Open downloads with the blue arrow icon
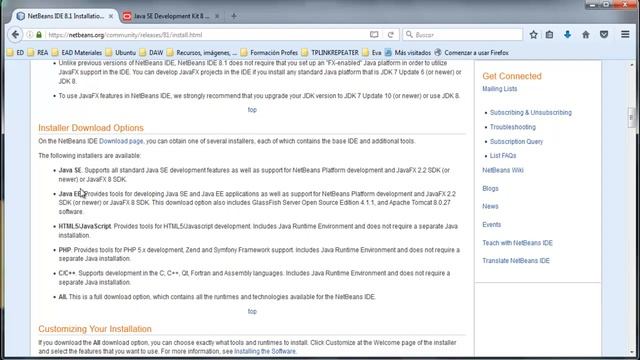640x360 pixels. pos(567,35)
